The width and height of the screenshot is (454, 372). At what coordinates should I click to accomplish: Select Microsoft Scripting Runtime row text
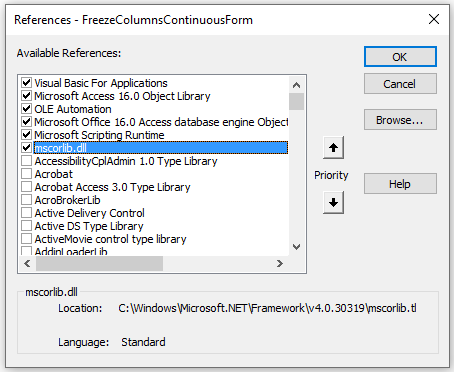99,135
